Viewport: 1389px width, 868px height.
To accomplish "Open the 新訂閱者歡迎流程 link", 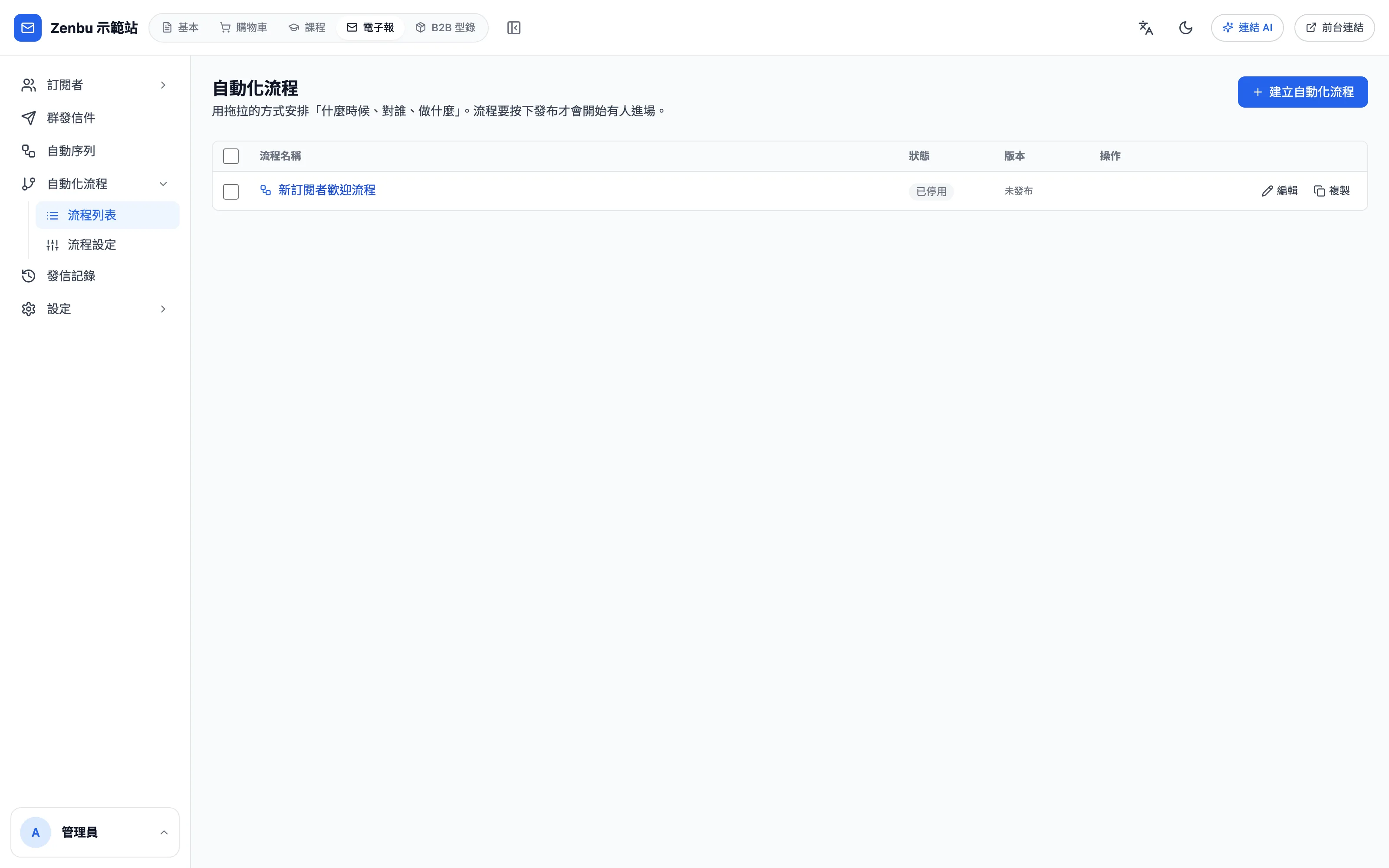I will (x=326, y=190).
